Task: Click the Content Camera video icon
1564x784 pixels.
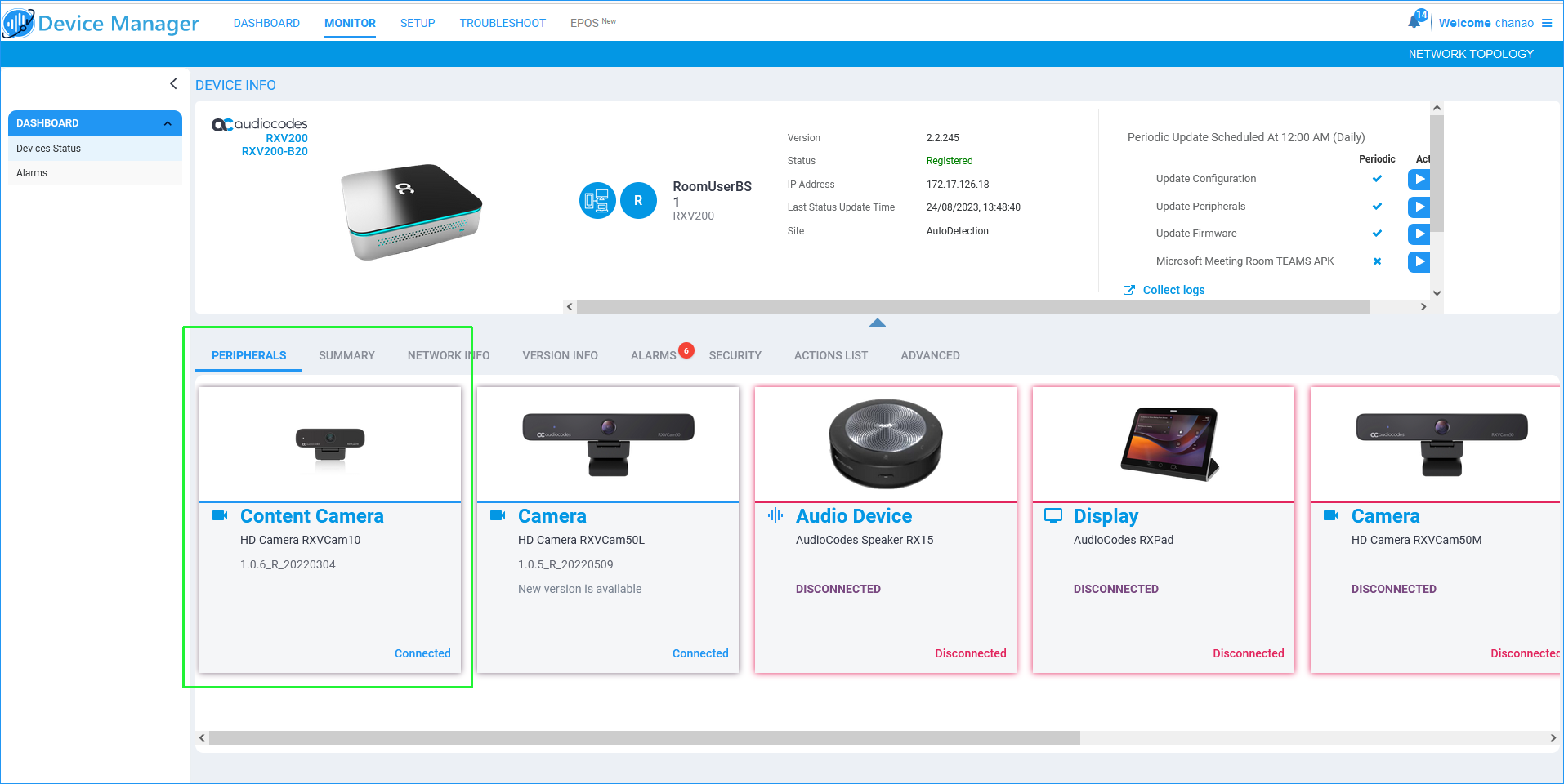Action: point(220,515)
